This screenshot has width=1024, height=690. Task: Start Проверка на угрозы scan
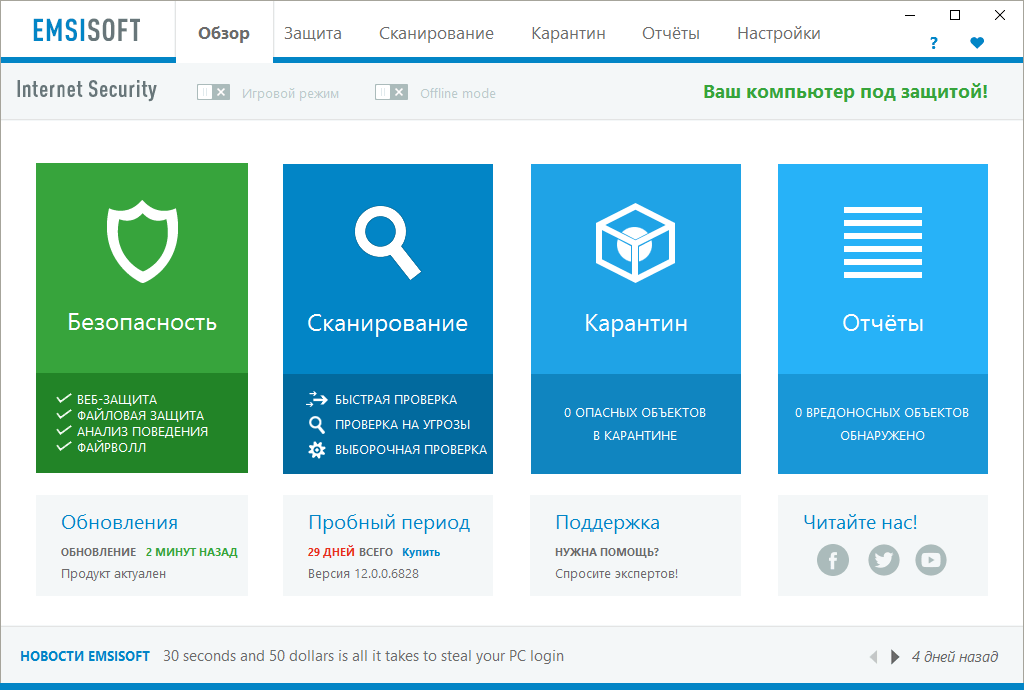402,424
